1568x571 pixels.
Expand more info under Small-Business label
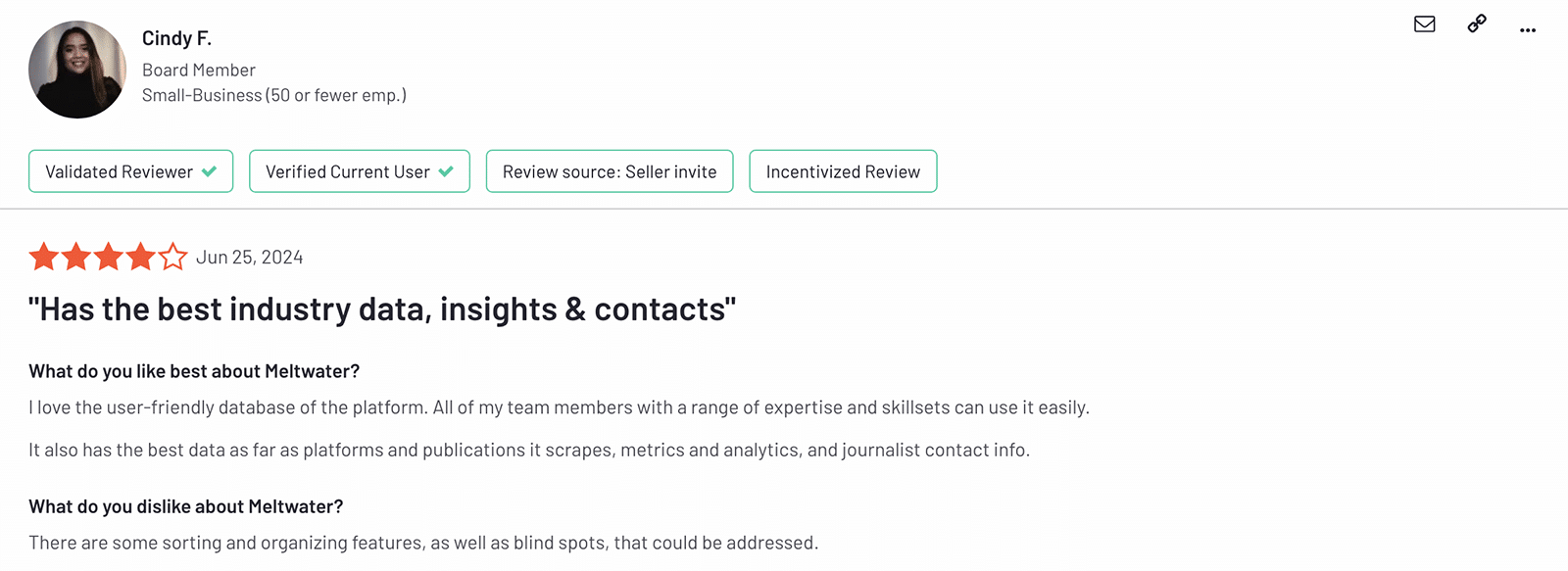point(274,95)
